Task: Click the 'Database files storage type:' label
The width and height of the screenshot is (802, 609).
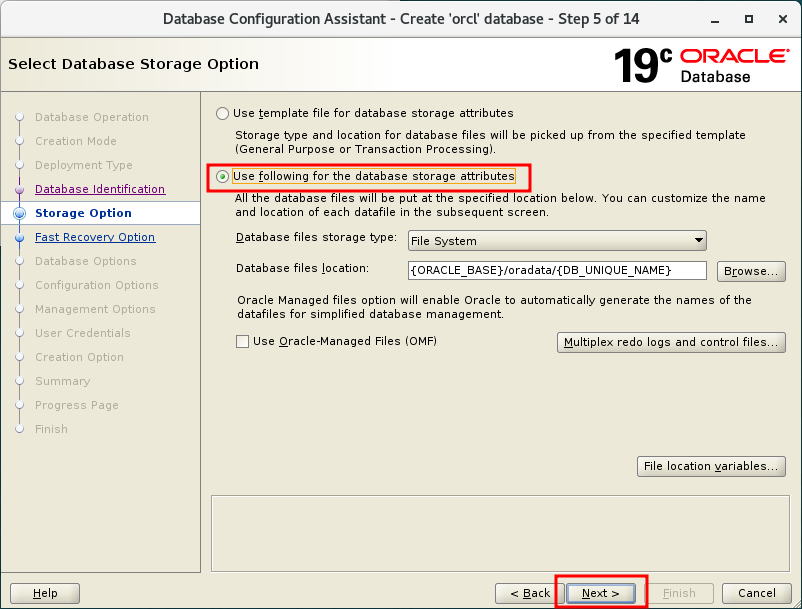Action: click(x=316, y=237)
